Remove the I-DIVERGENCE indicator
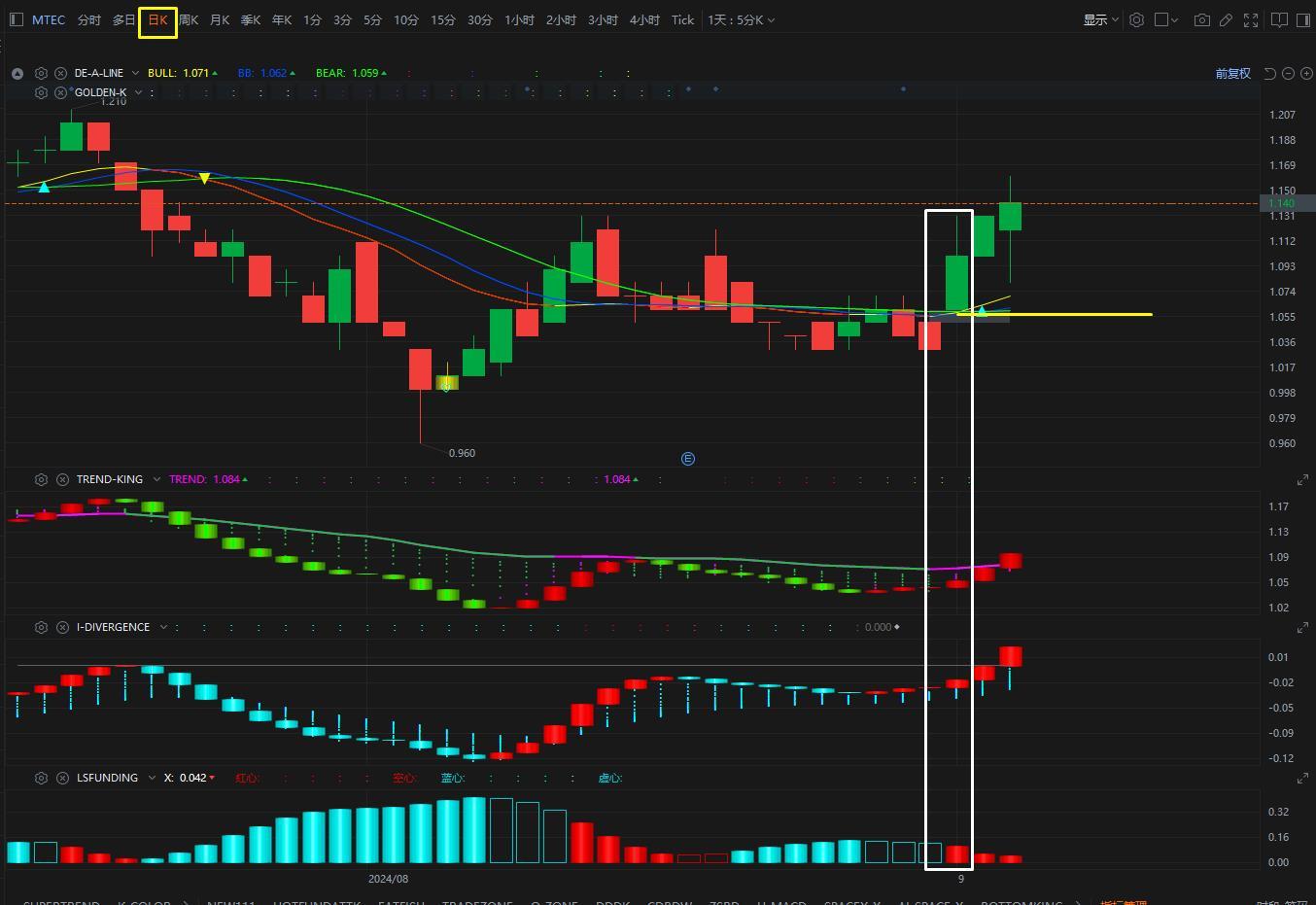Viewport: 1316px width, 905px height. (62, 627)
